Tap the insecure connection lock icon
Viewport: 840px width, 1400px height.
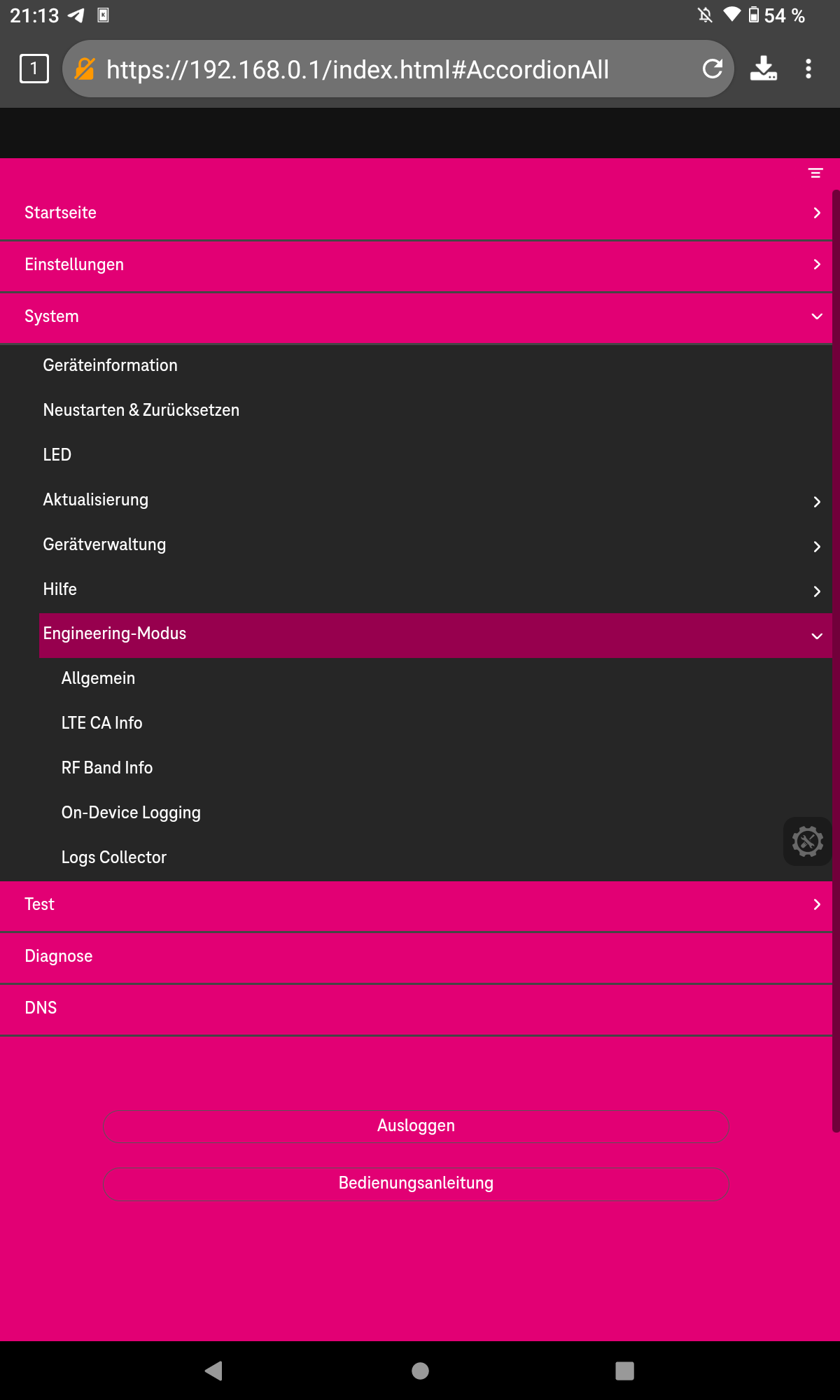tap(85, 69)
